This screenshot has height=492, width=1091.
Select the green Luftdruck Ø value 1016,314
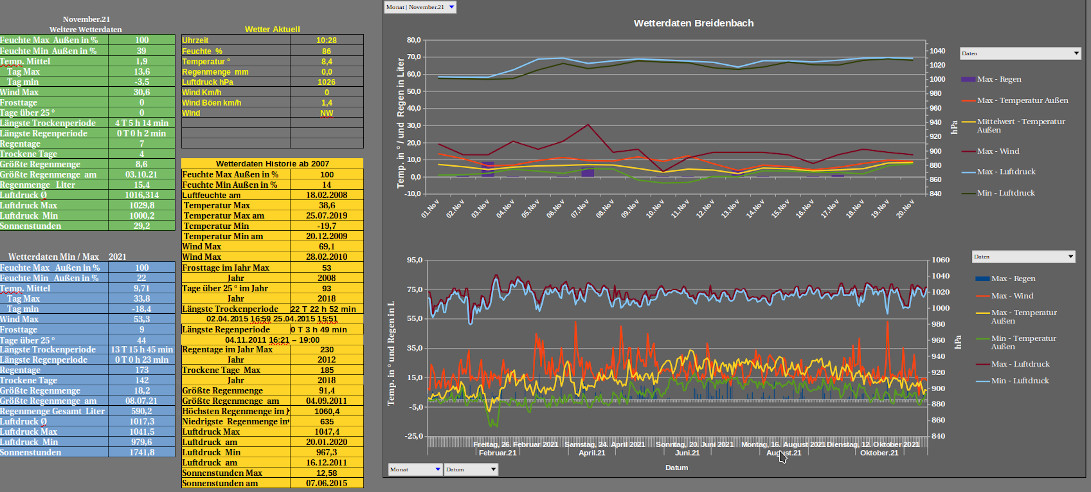click(x=142, y=195)
